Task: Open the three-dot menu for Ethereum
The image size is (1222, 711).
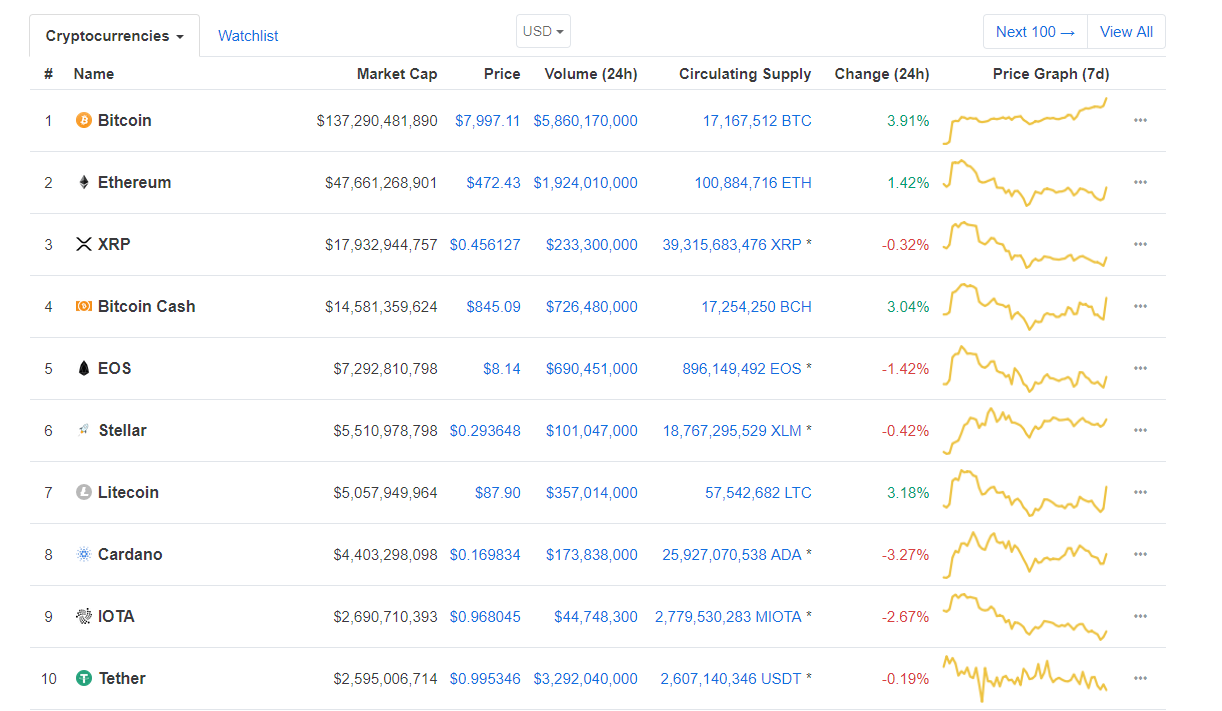Action: [x=1140, y=182]
